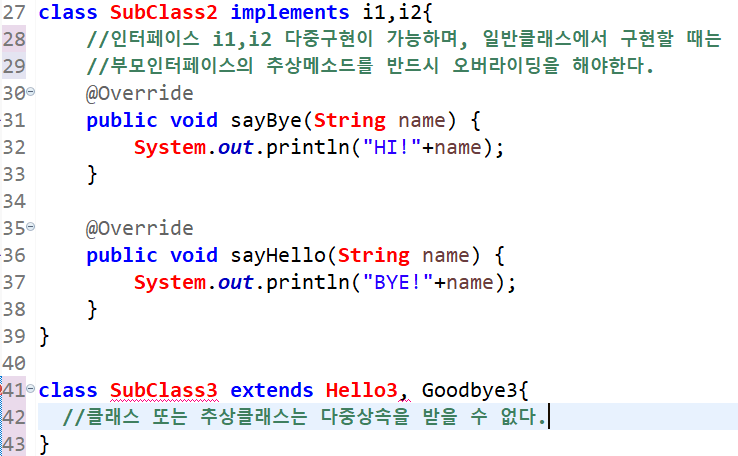Image resolution: width=738 pixels, height=456 pixels.
Task: Click the String parameter type in sayBye
Action: pos(350,121)
